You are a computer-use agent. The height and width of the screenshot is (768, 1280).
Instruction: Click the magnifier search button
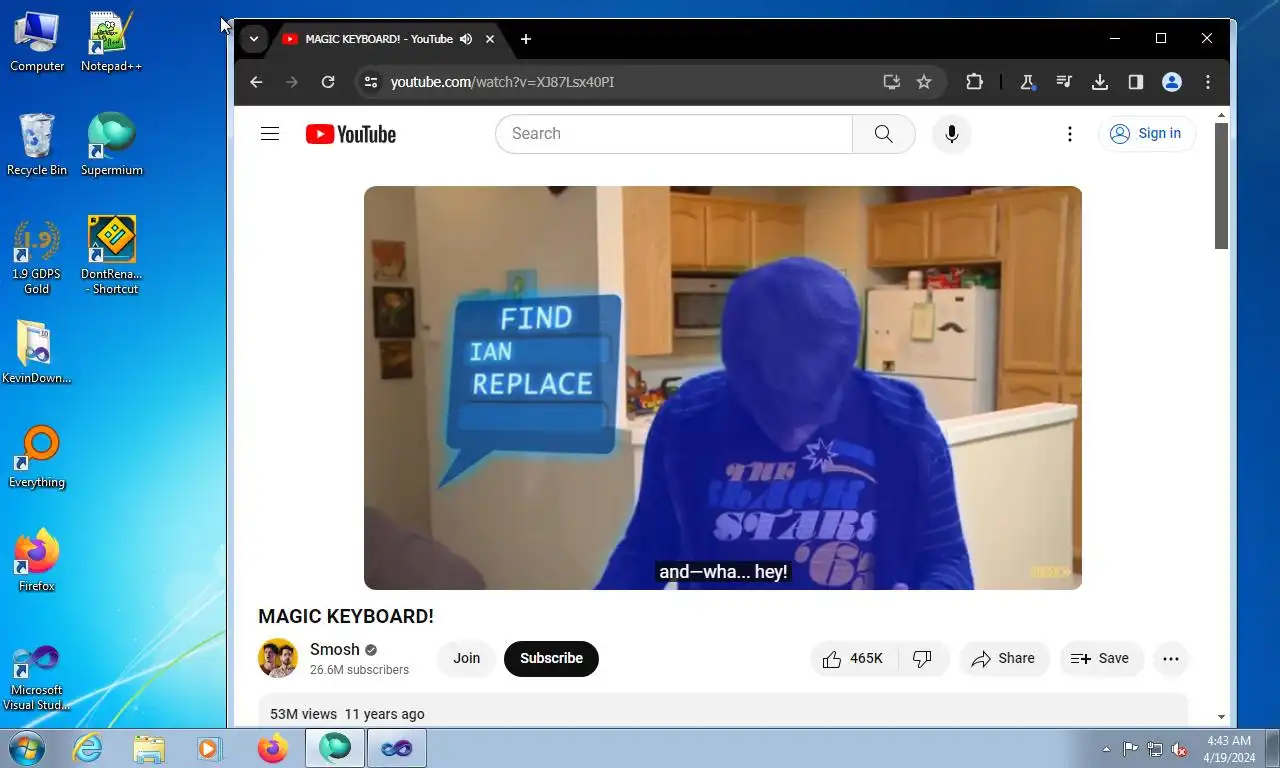pos(883,134)
